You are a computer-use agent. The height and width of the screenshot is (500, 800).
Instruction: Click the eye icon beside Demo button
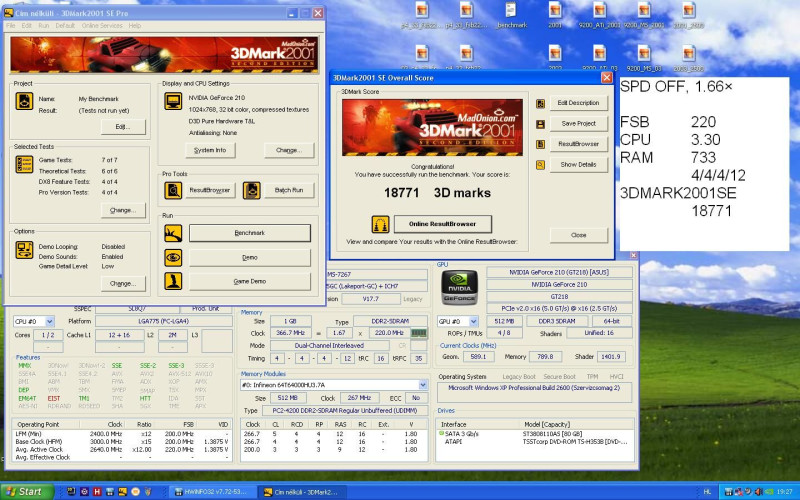click(x=173, y=257)
